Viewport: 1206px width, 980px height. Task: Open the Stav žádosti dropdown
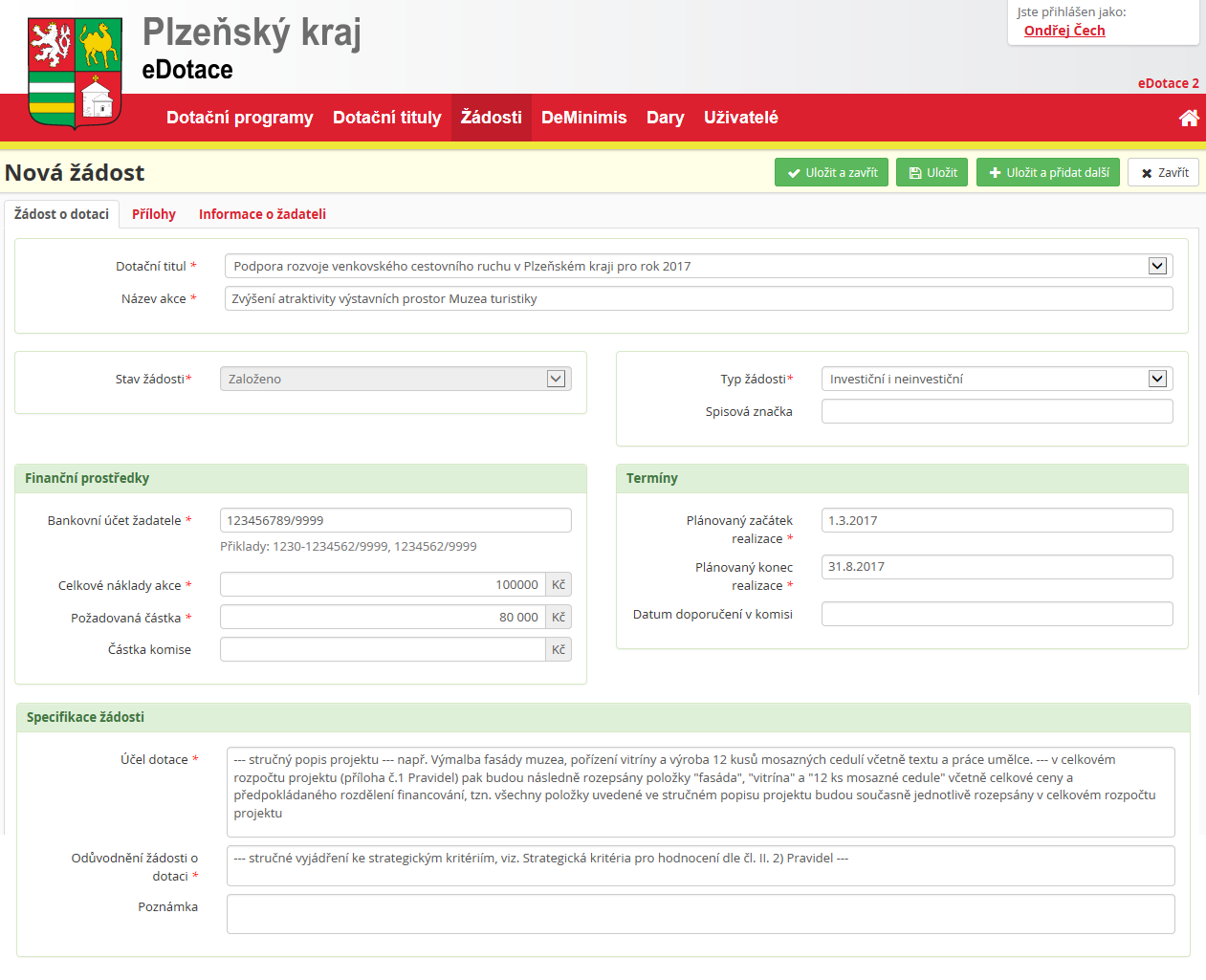point(556,380)
